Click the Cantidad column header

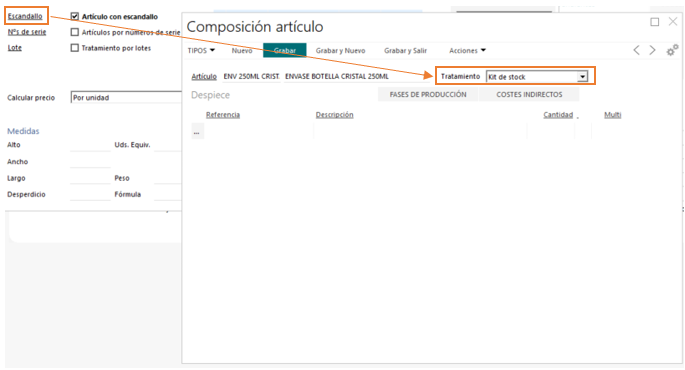[x=558, y=115]
